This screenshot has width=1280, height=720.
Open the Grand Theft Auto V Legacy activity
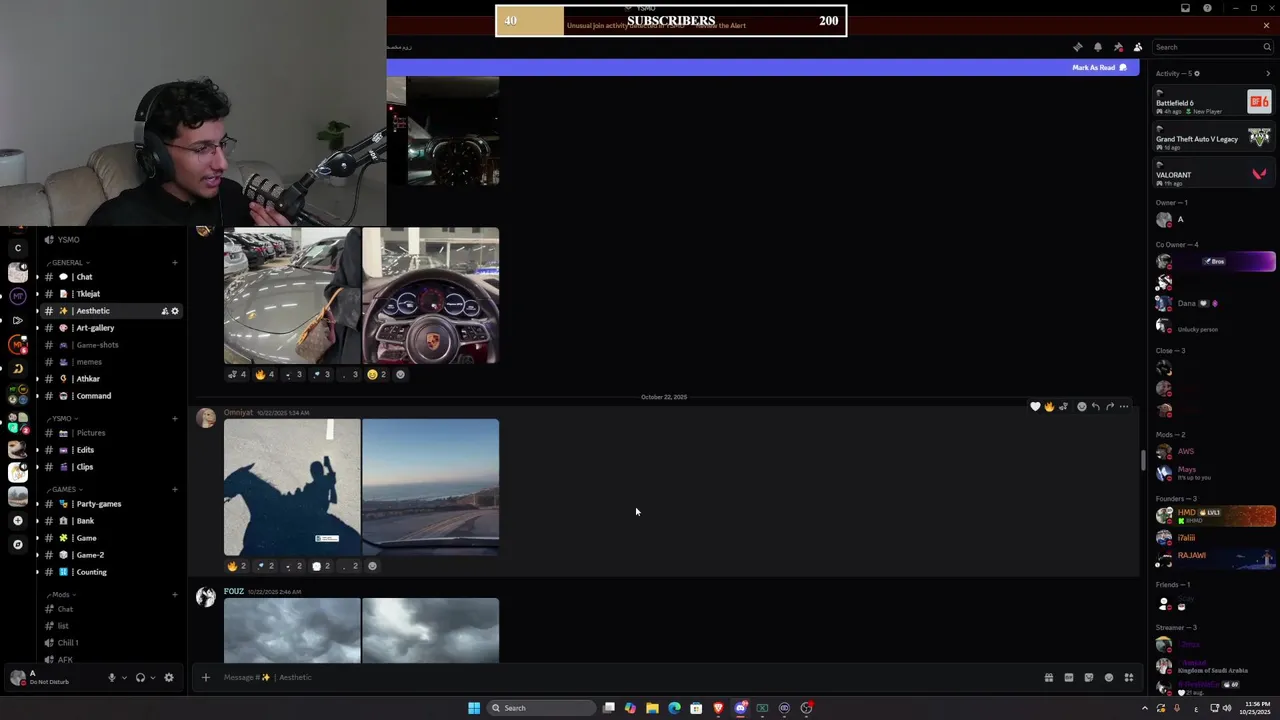click(x=1213, y=138)
